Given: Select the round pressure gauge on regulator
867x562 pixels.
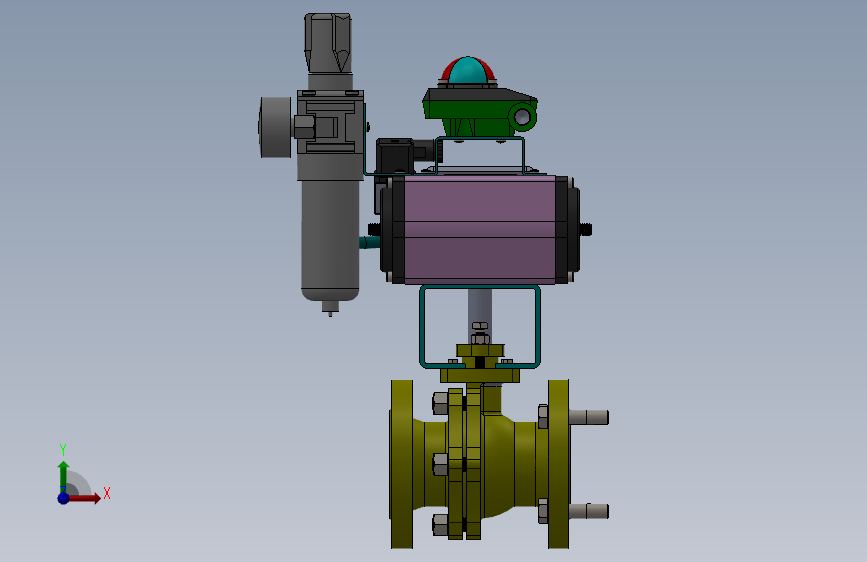Looking at the screenshot, I should (x=275, y=127).
